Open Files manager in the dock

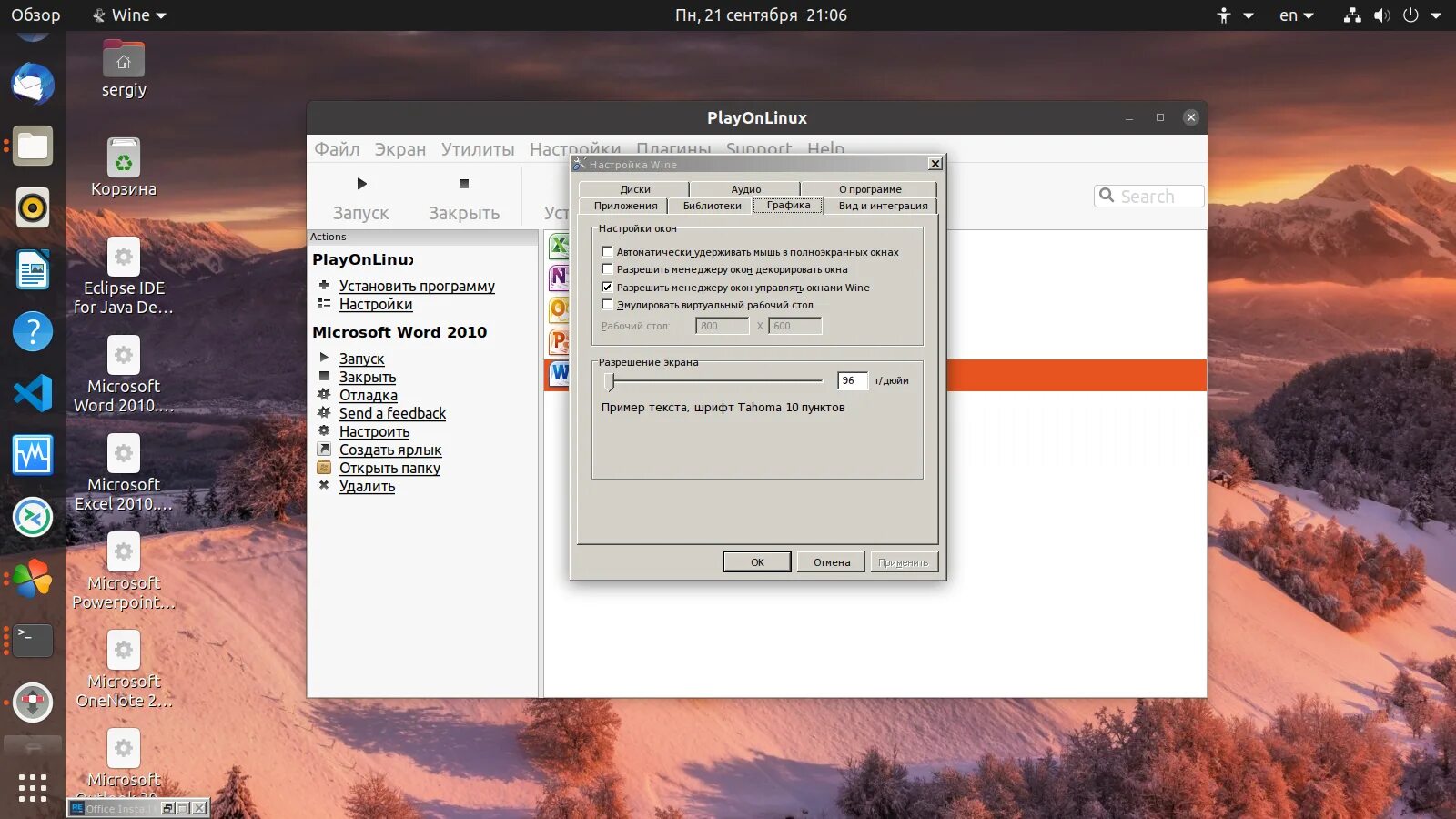(33, 146)
